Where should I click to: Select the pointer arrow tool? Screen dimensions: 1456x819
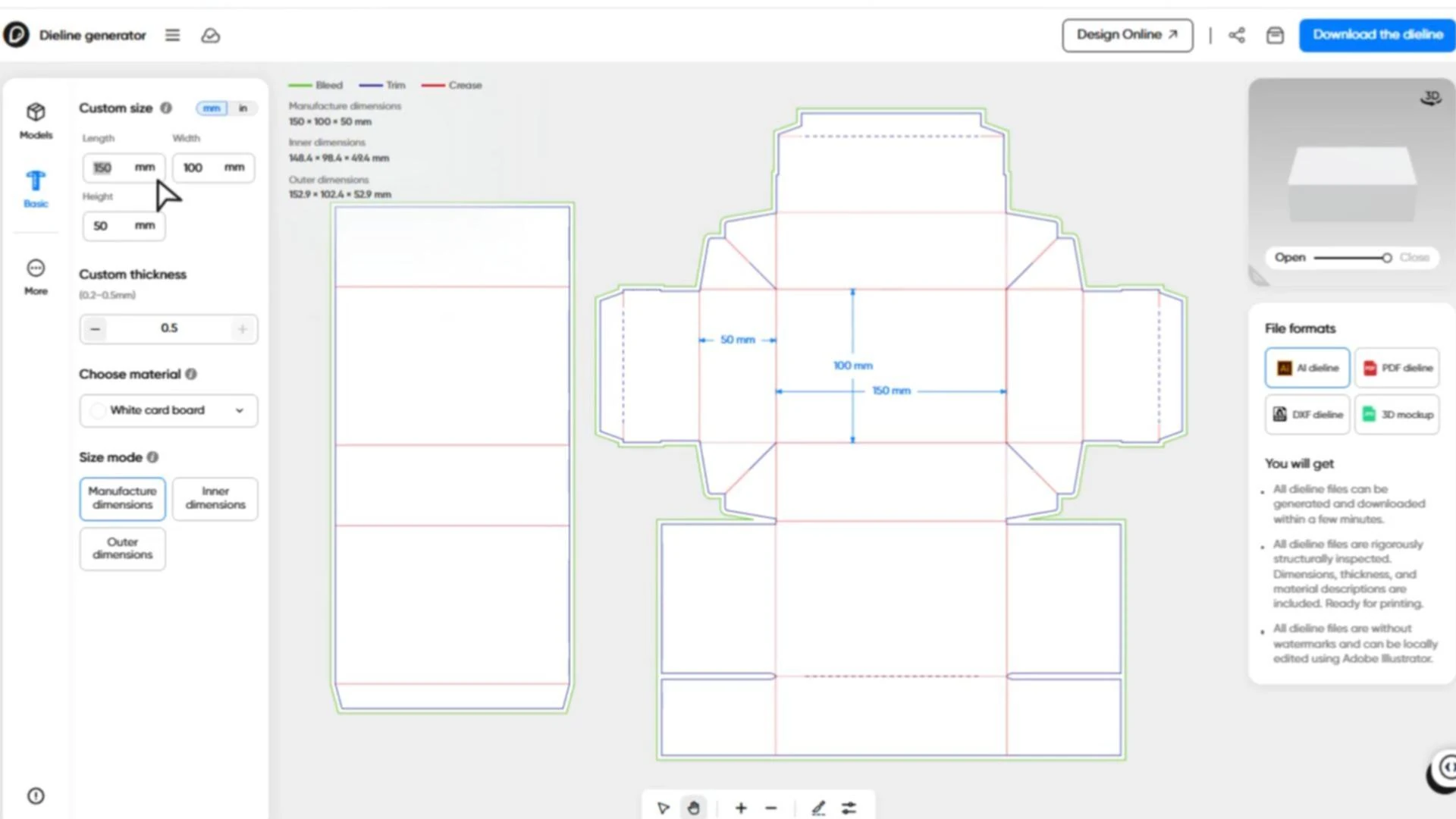(x=664, y=808)
